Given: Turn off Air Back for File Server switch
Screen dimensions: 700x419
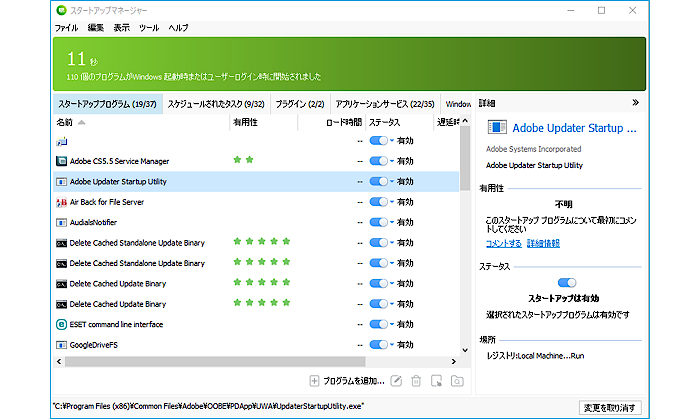Looking at the screenshot, I should pos(379,202).
